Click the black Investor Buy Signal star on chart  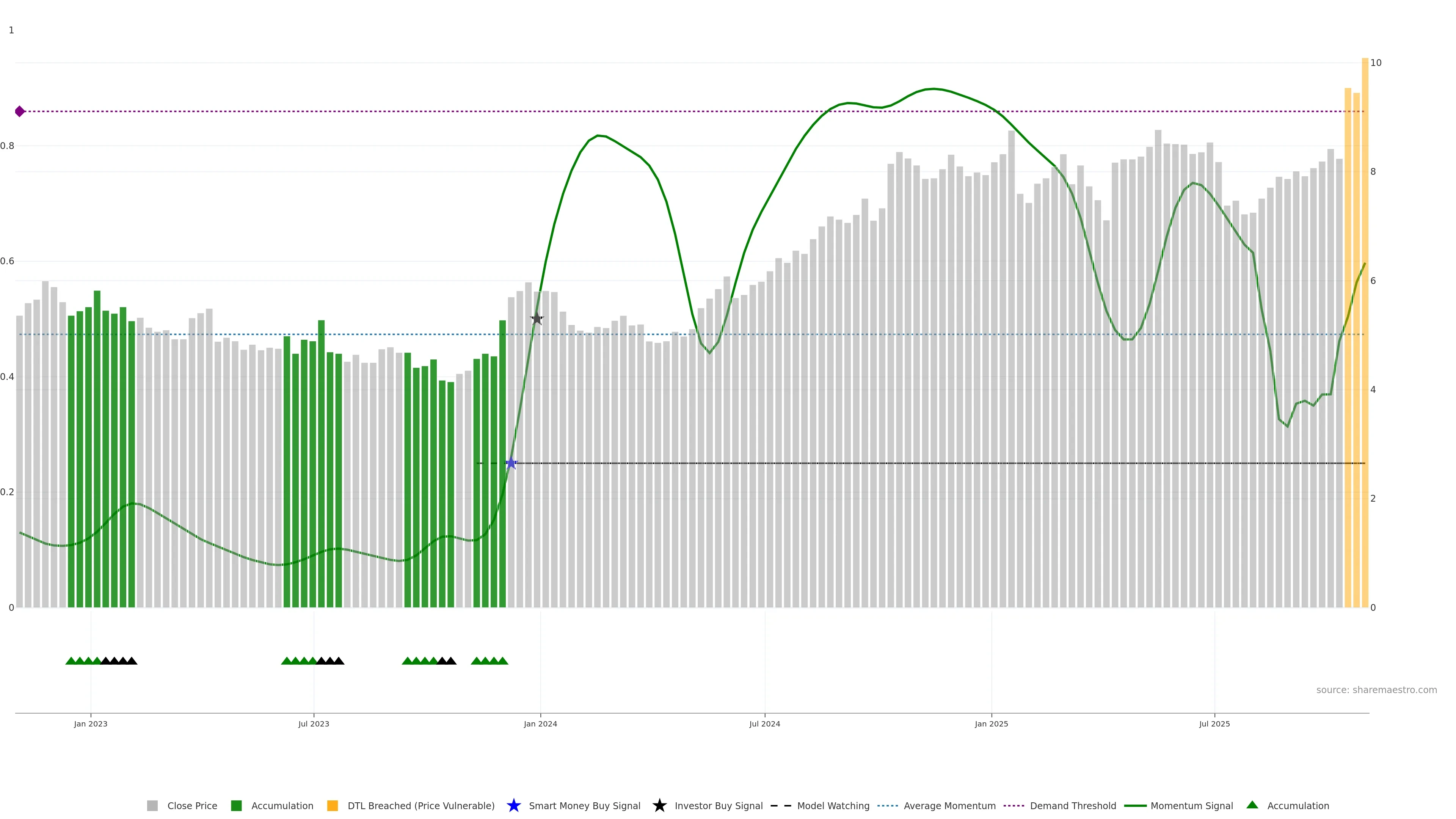537,319
